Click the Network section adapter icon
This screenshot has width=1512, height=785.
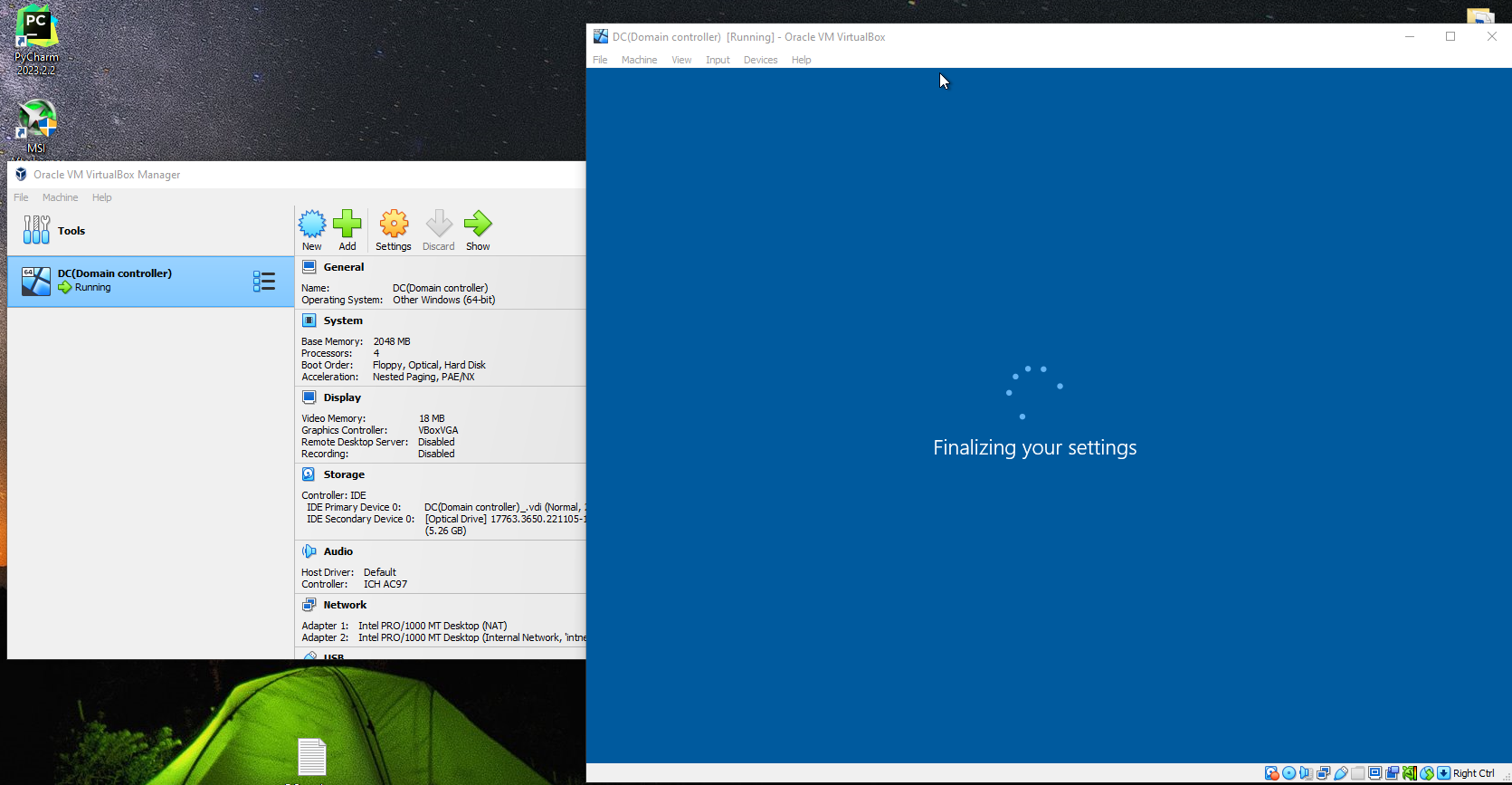coord(309,605)
